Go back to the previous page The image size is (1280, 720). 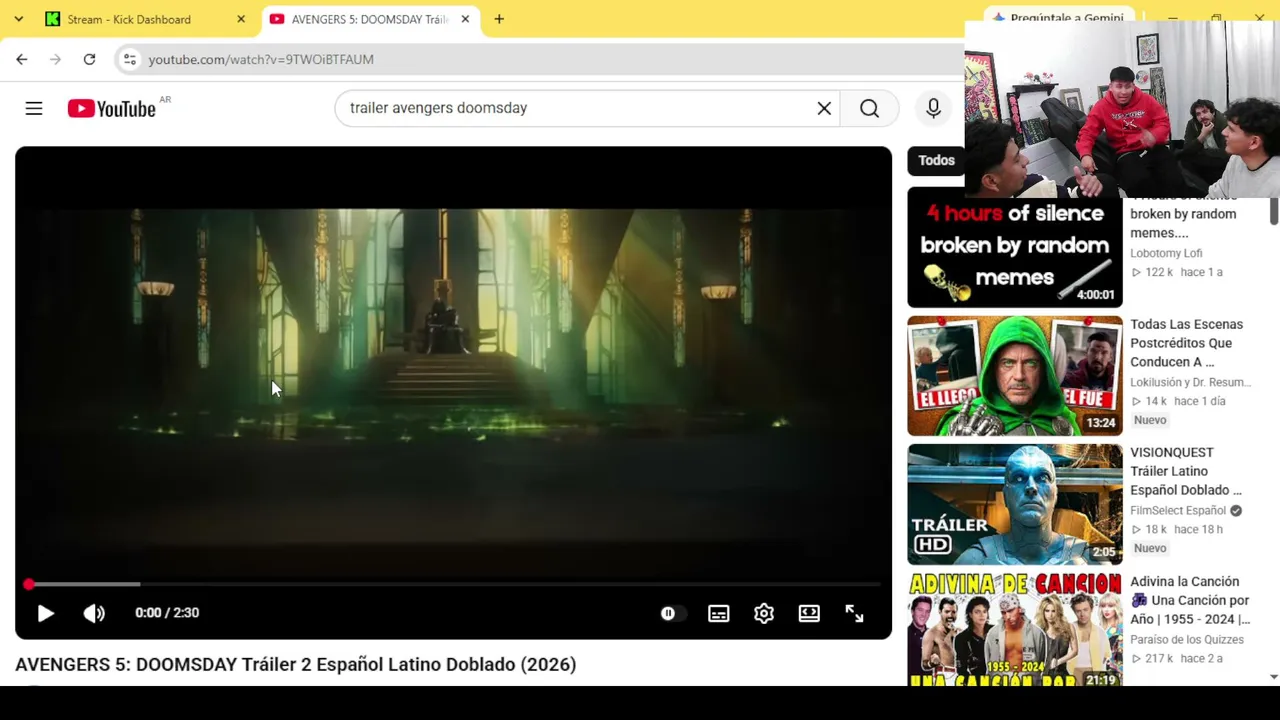point(22,59)
